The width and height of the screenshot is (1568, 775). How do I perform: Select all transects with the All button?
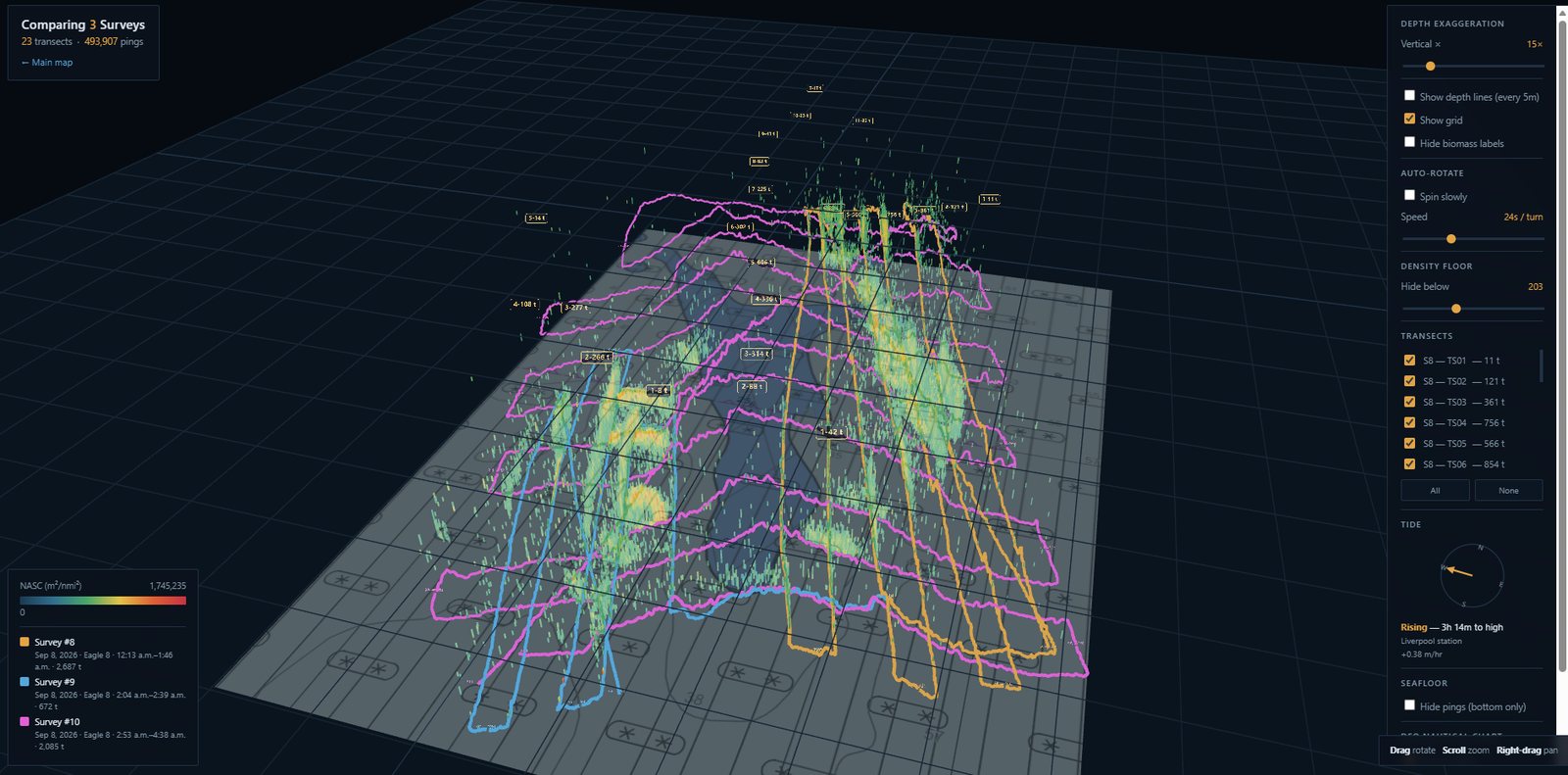coord(1435,490)
